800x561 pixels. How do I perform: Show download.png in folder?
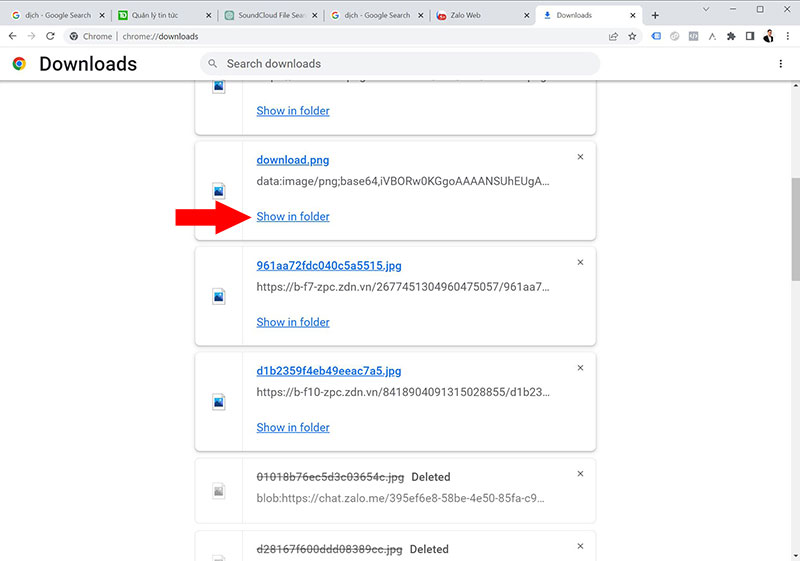pos(293,217)
